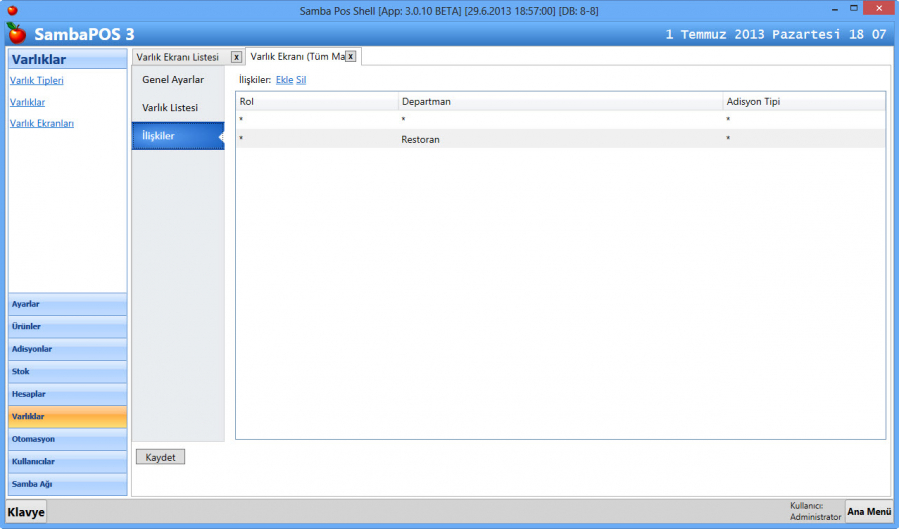Open the Varlık Tipleri link
This screenshot has width=899, height=529.
point(37,81)
